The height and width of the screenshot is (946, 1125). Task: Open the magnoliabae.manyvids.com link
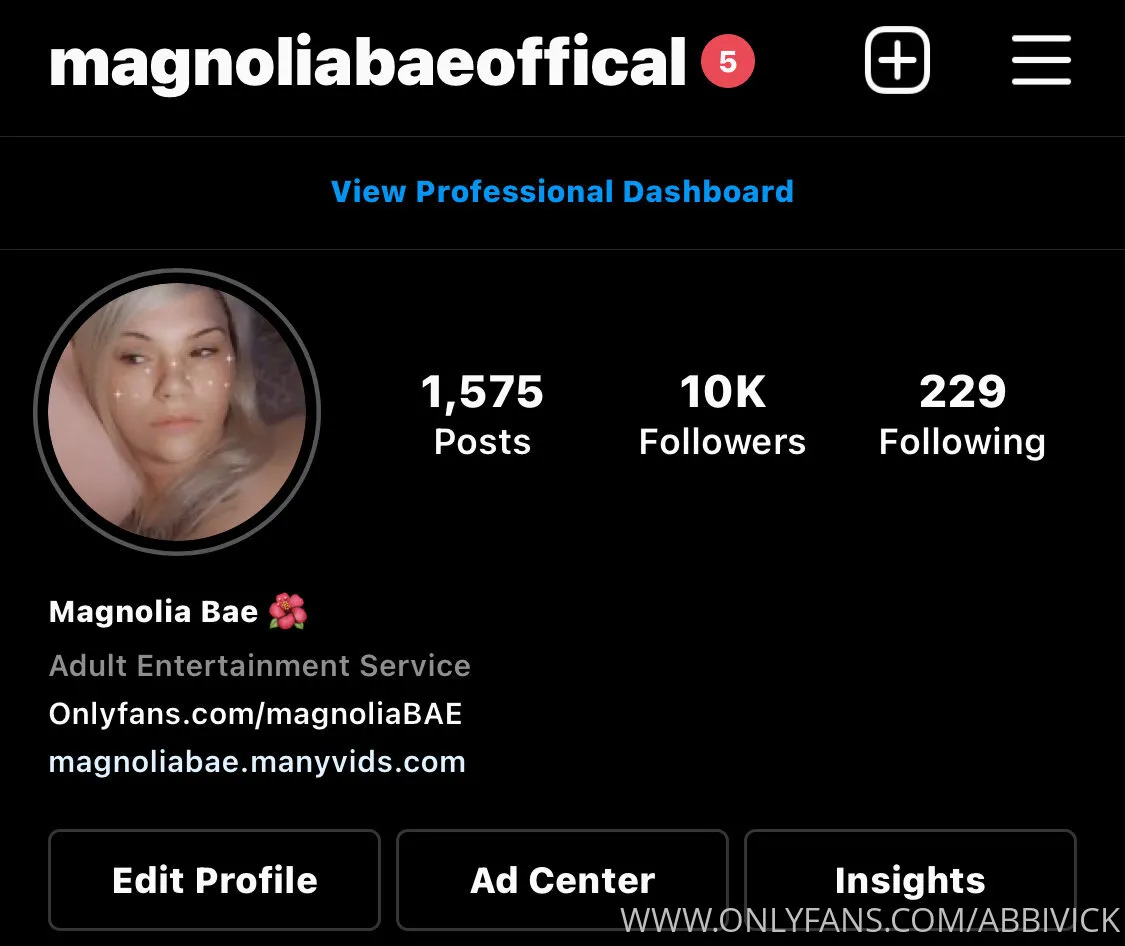(257, 762)
